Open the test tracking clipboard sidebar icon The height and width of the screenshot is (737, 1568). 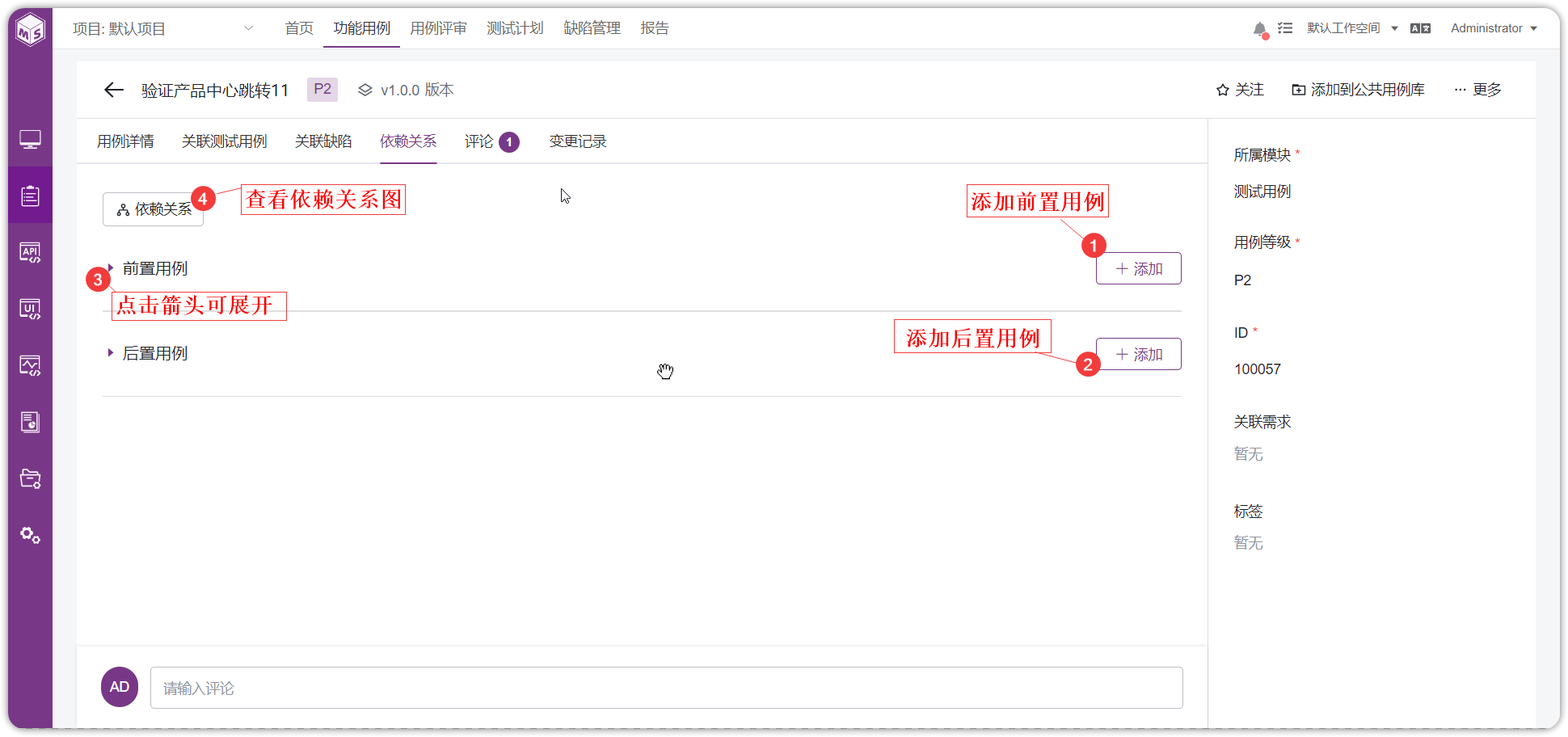coord(31,196)
